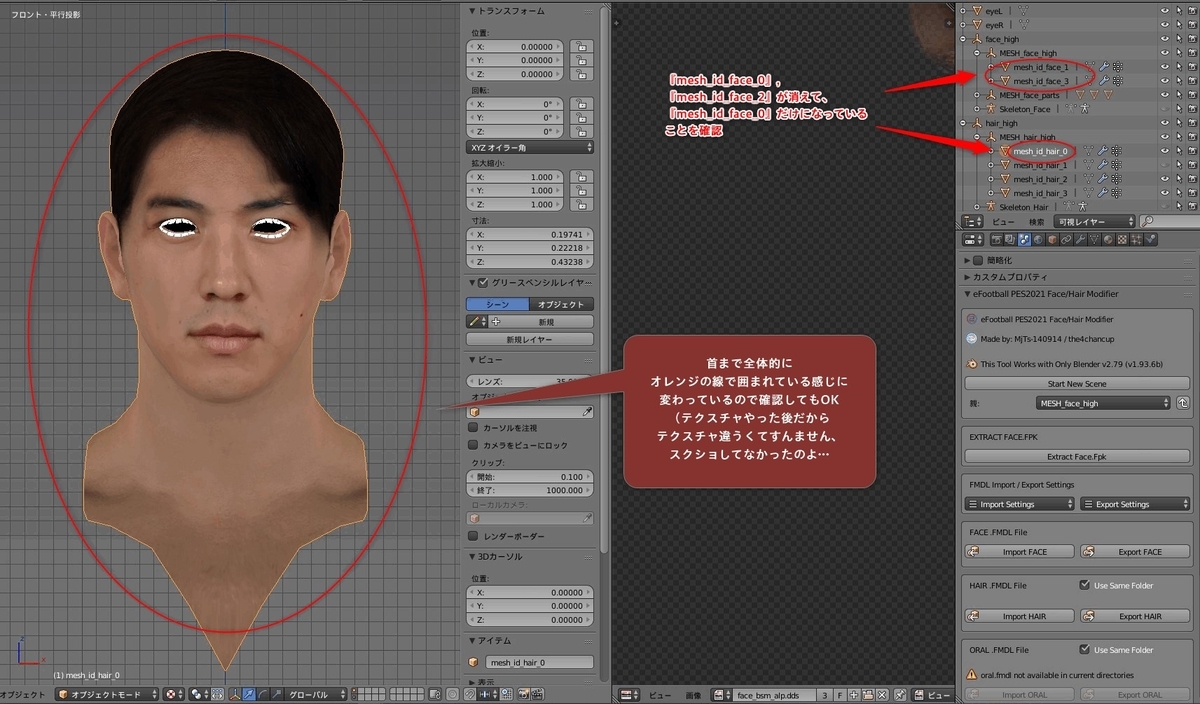Image resolution: width=1200 pixels, height=704 pixels.
Task: Hide mesh_id_face_1 with its eye icon
Action: tap(1164, 67)
